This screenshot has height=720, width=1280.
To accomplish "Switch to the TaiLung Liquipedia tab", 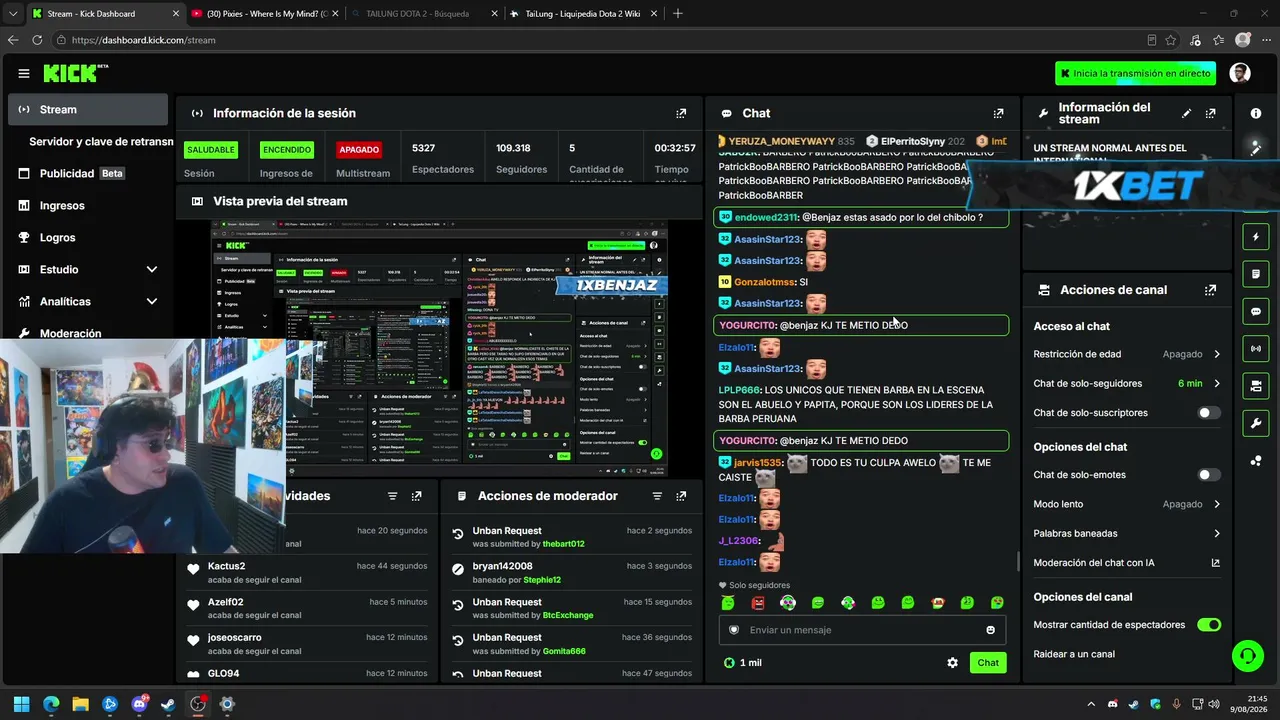I will point(582,14).
